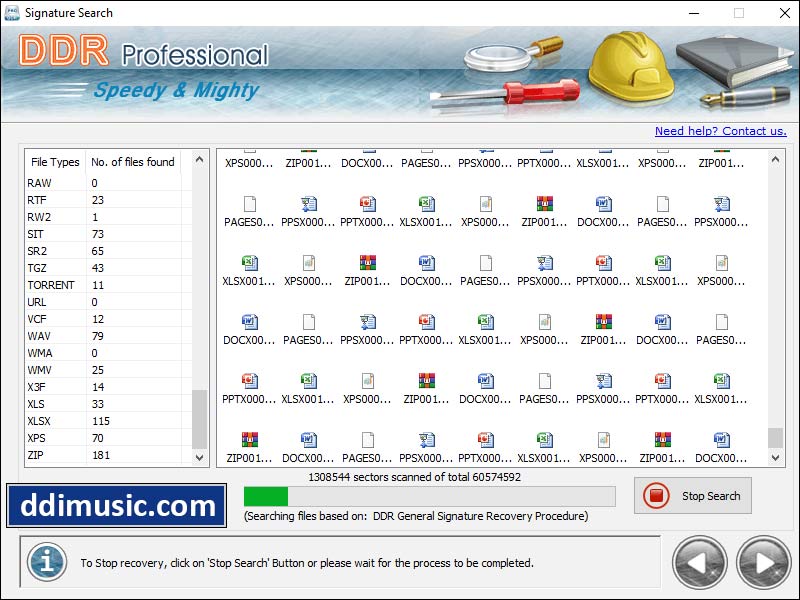Image resolution: width=800 pixels, height=600 pixels.
Task: Click the back navigation arrow button
Action: click(700, 562)
